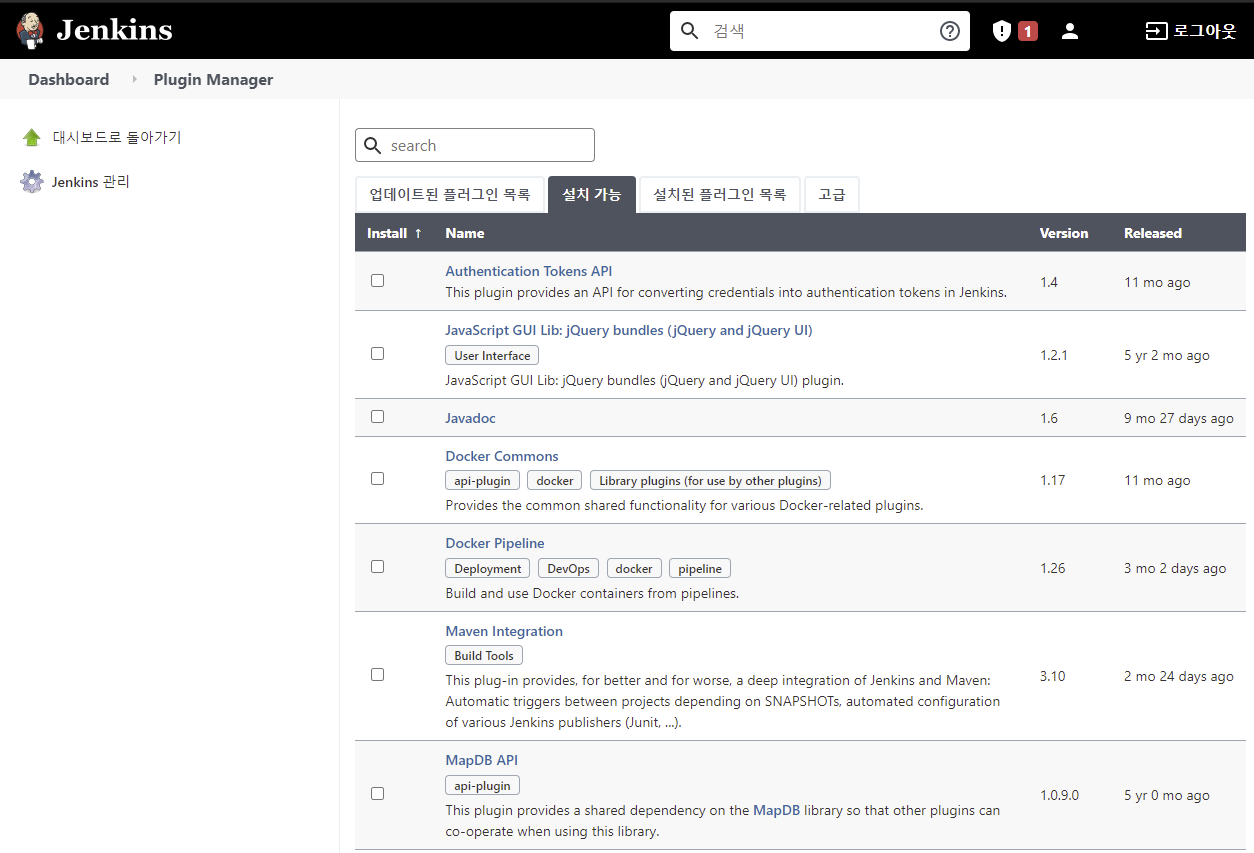Focus the header 검색 input field
This screenshot has width=1254, height=853.
click(x=820, y=31)
